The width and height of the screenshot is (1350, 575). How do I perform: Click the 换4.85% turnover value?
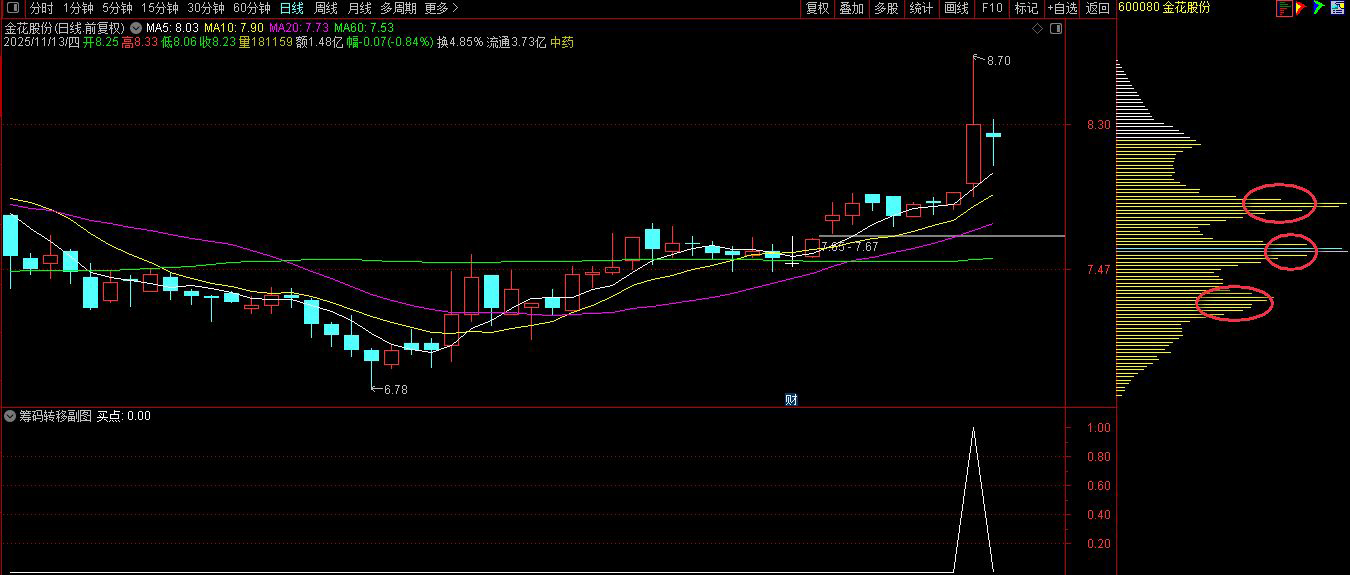(x=459, y=43)
